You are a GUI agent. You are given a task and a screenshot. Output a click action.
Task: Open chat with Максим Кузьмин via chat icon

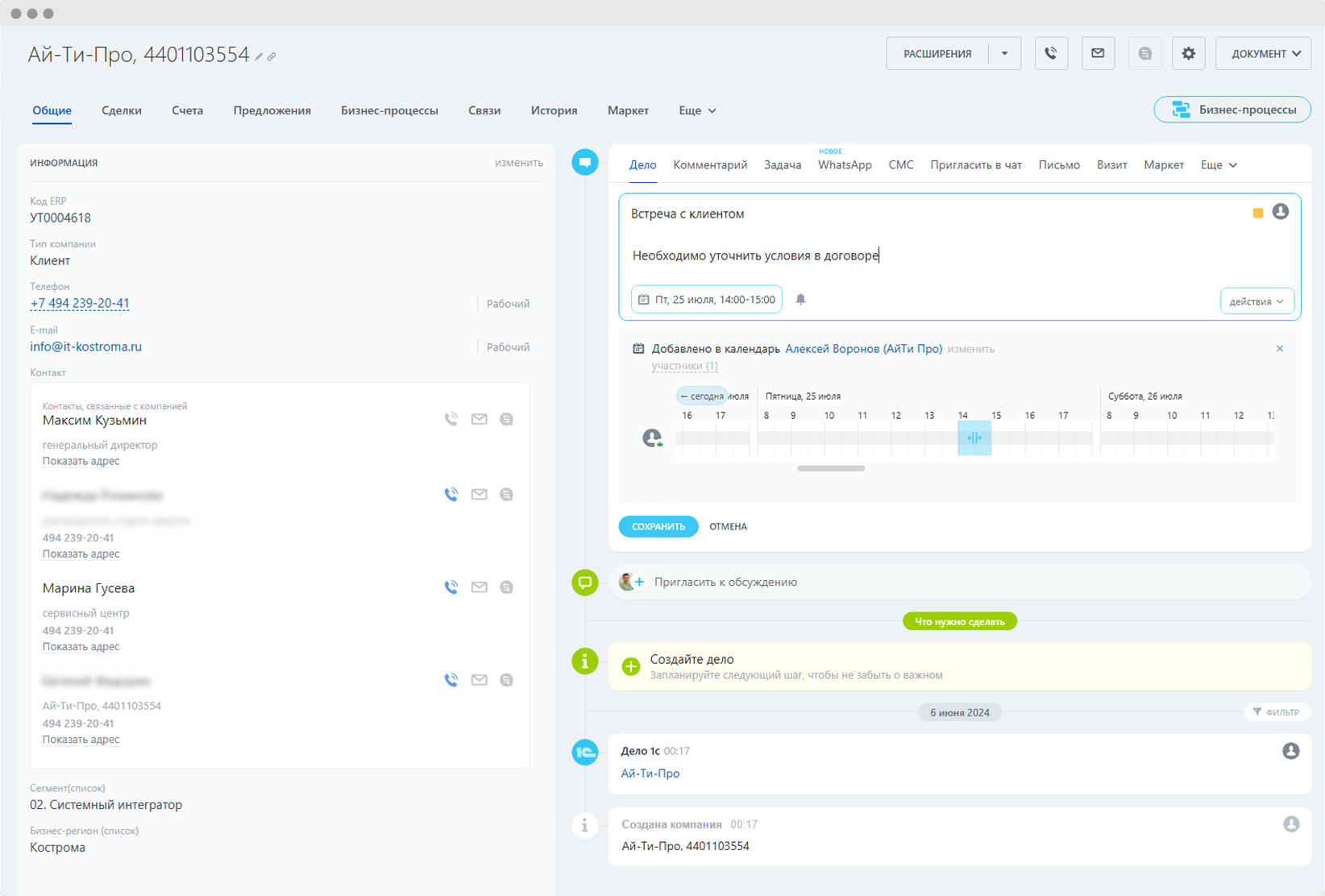coord(506,419)
